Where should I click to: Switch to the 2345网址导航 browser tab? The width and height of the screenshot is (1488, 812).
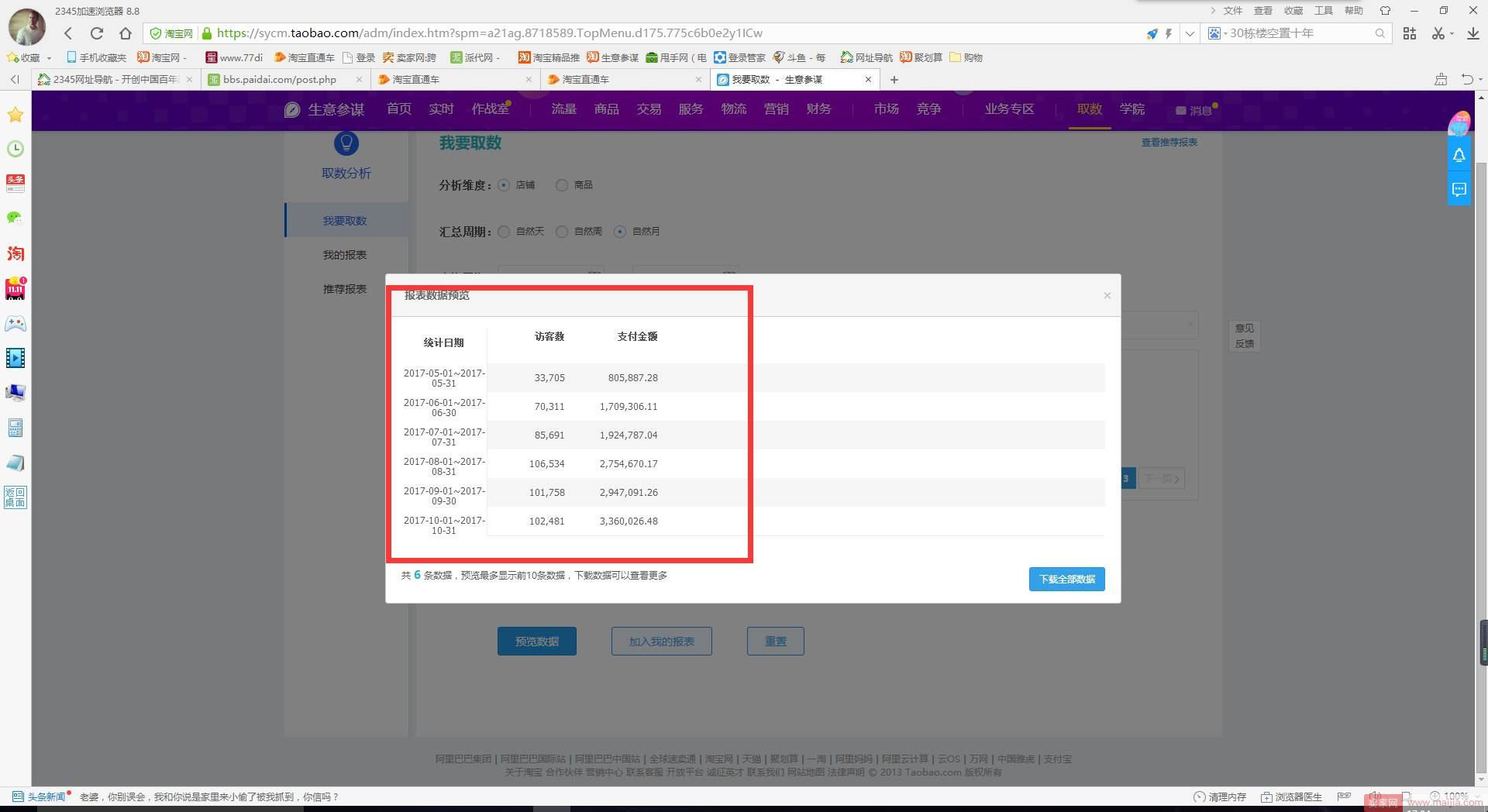[x=115, y=79]
